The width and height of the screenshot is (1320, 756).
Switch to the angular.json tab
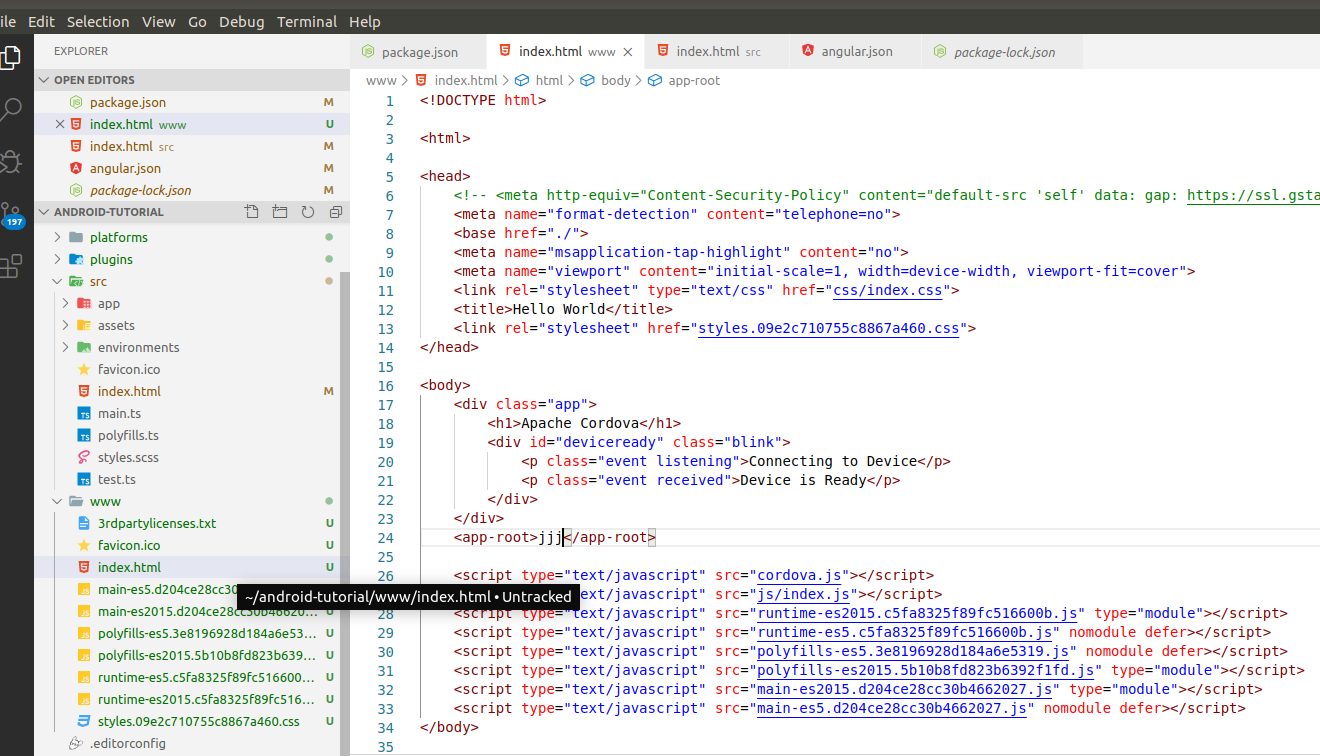coord(854,51)
